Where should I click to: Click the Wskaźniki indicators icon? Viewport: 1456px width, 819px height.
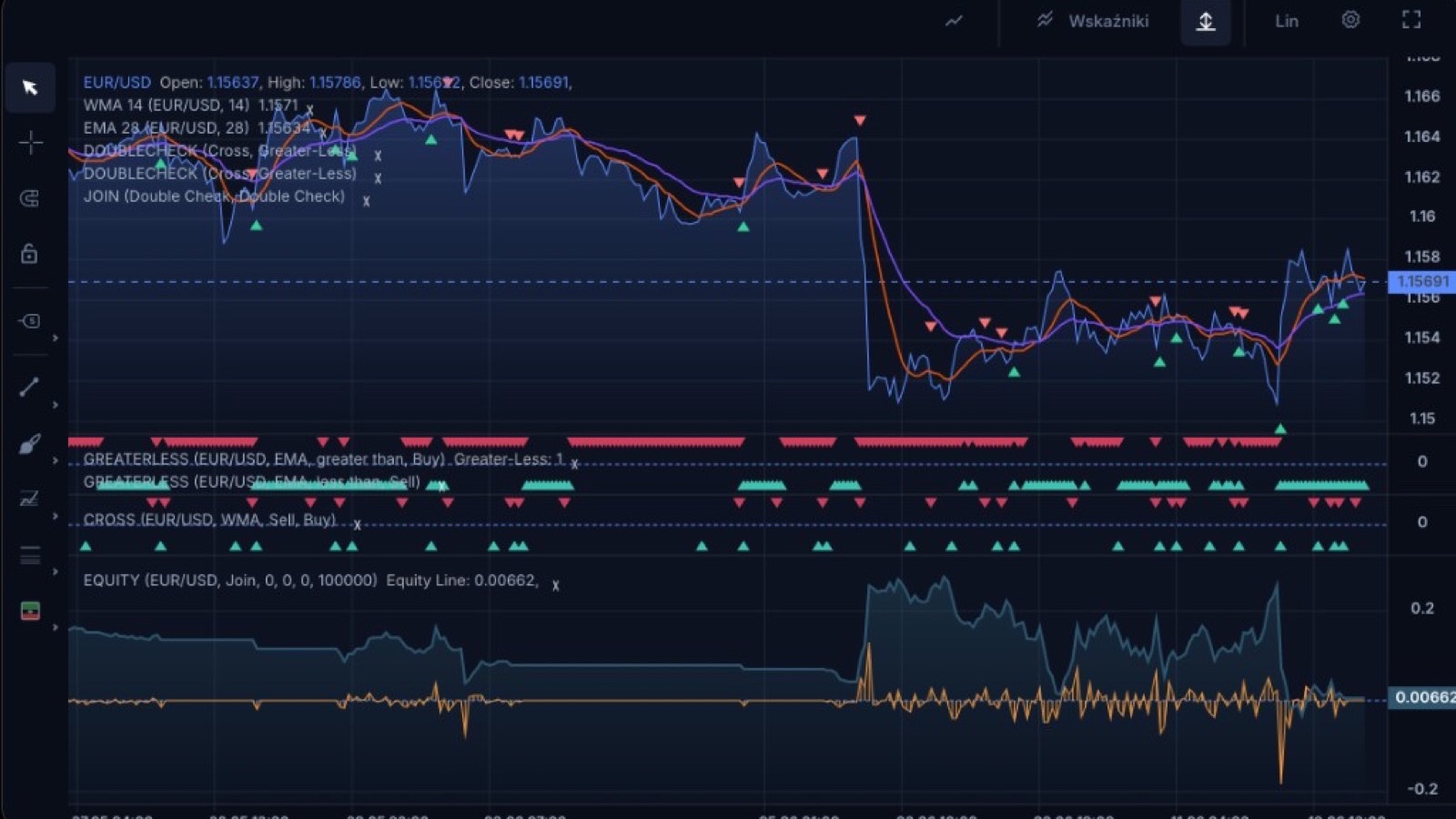tap(1045, 20)
